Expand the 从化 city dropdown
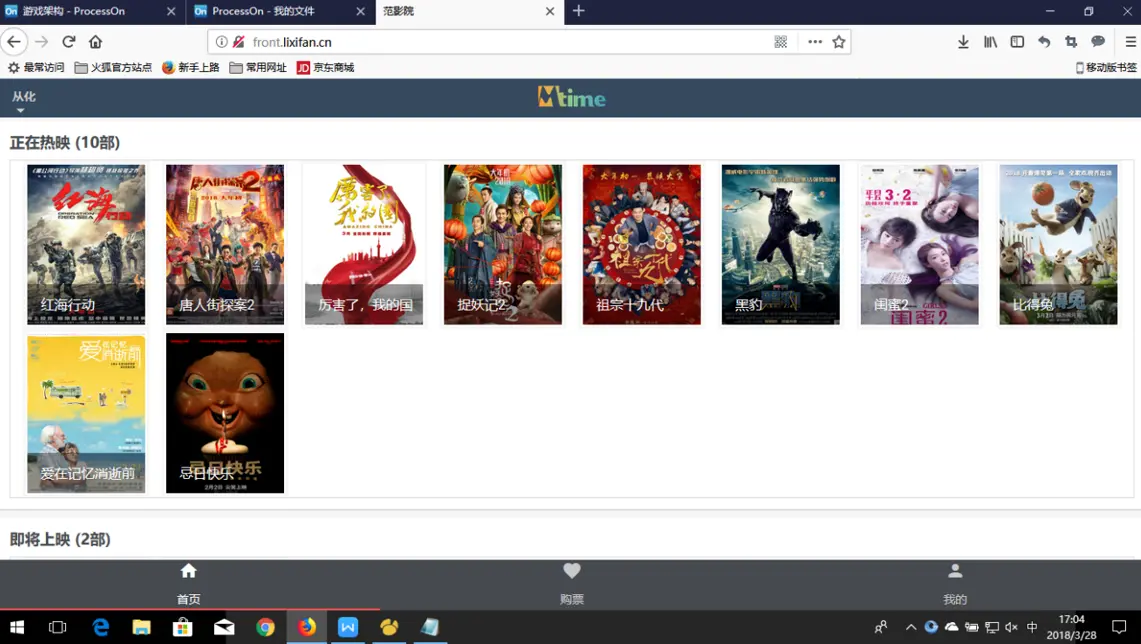Image resolution: width=1141 pixels, height=644 pixels. pos(23,100)
